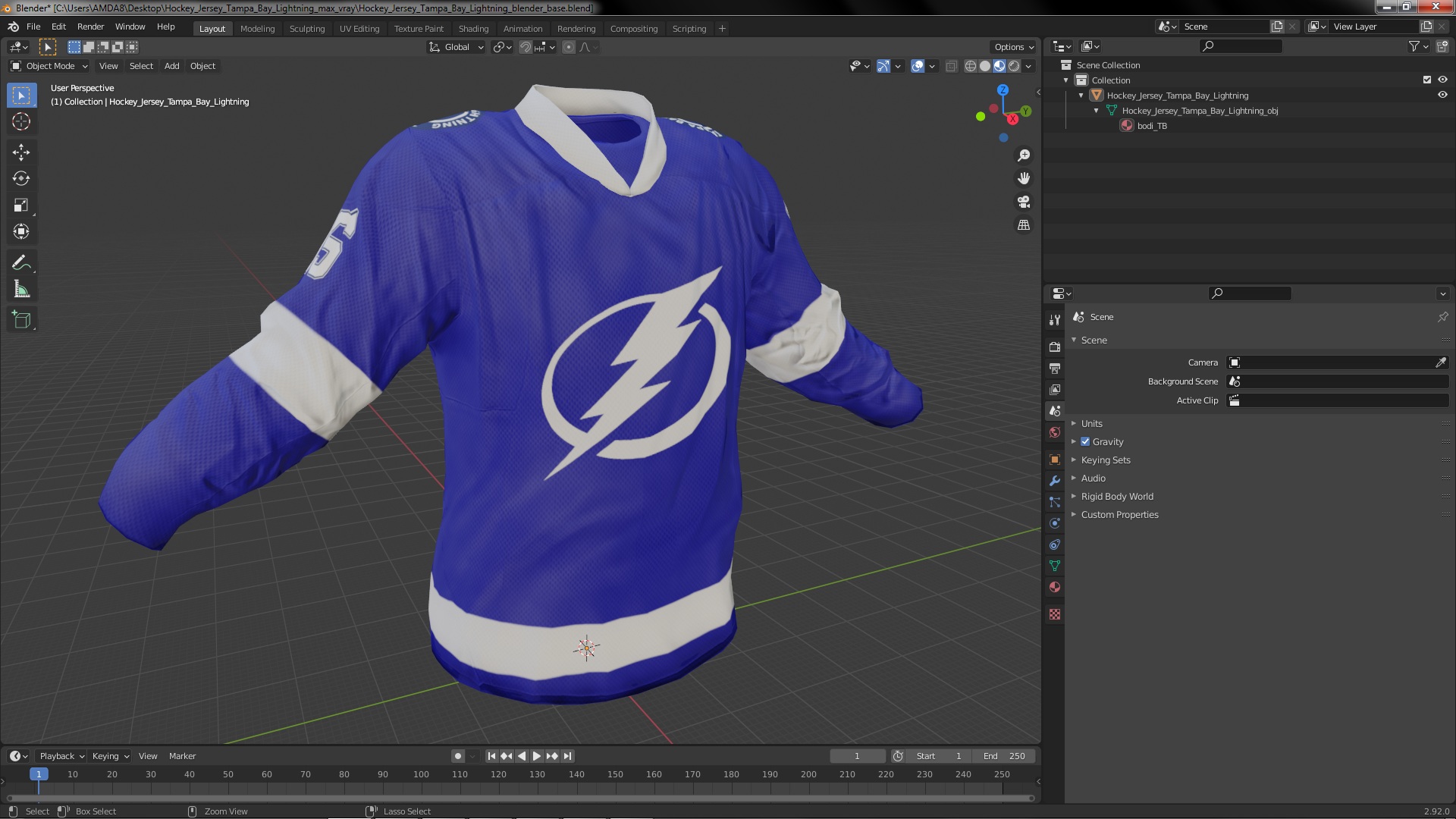Image resolution: width=1456 pixels, height=819 pixels.
Task: Select the Move tool
Action: pos(21,152)
